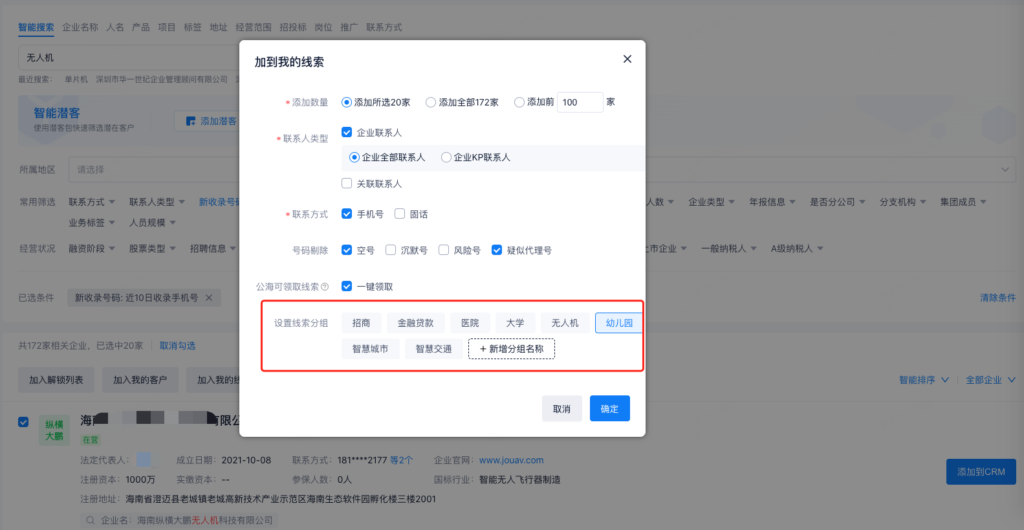Click 取消 to cancel the dialog

pos(561,409)
